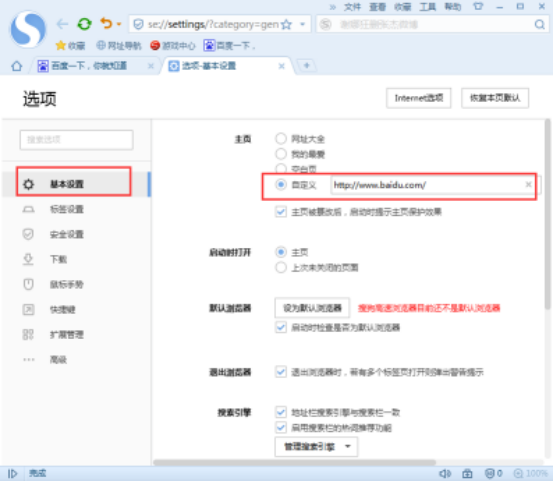Toggle the search bar hot-word recommendation checkbox
The height and width of the screenshot is (481, 554).
tap(281, 428)
